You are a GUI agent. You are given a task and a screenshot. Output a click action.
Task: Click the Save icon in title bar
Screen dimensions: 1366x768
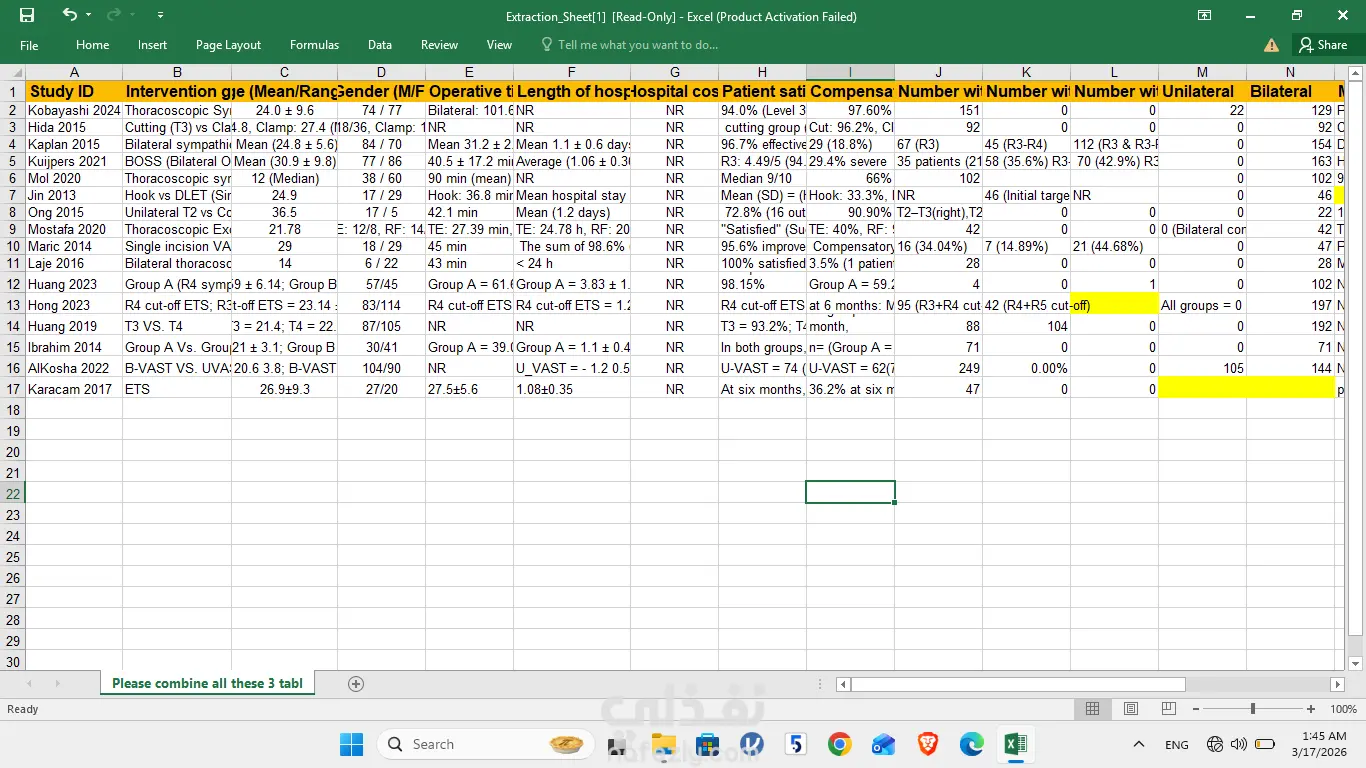27,15
